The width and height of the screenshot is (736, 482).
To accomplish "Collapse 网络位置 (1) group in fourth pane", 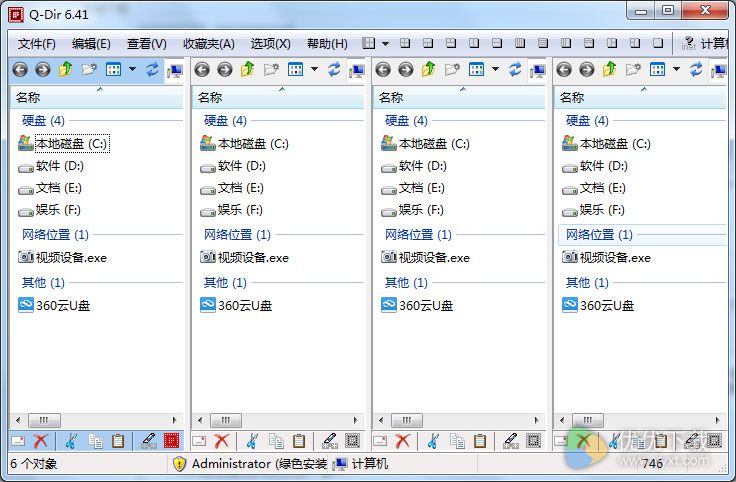I will 599,234.
